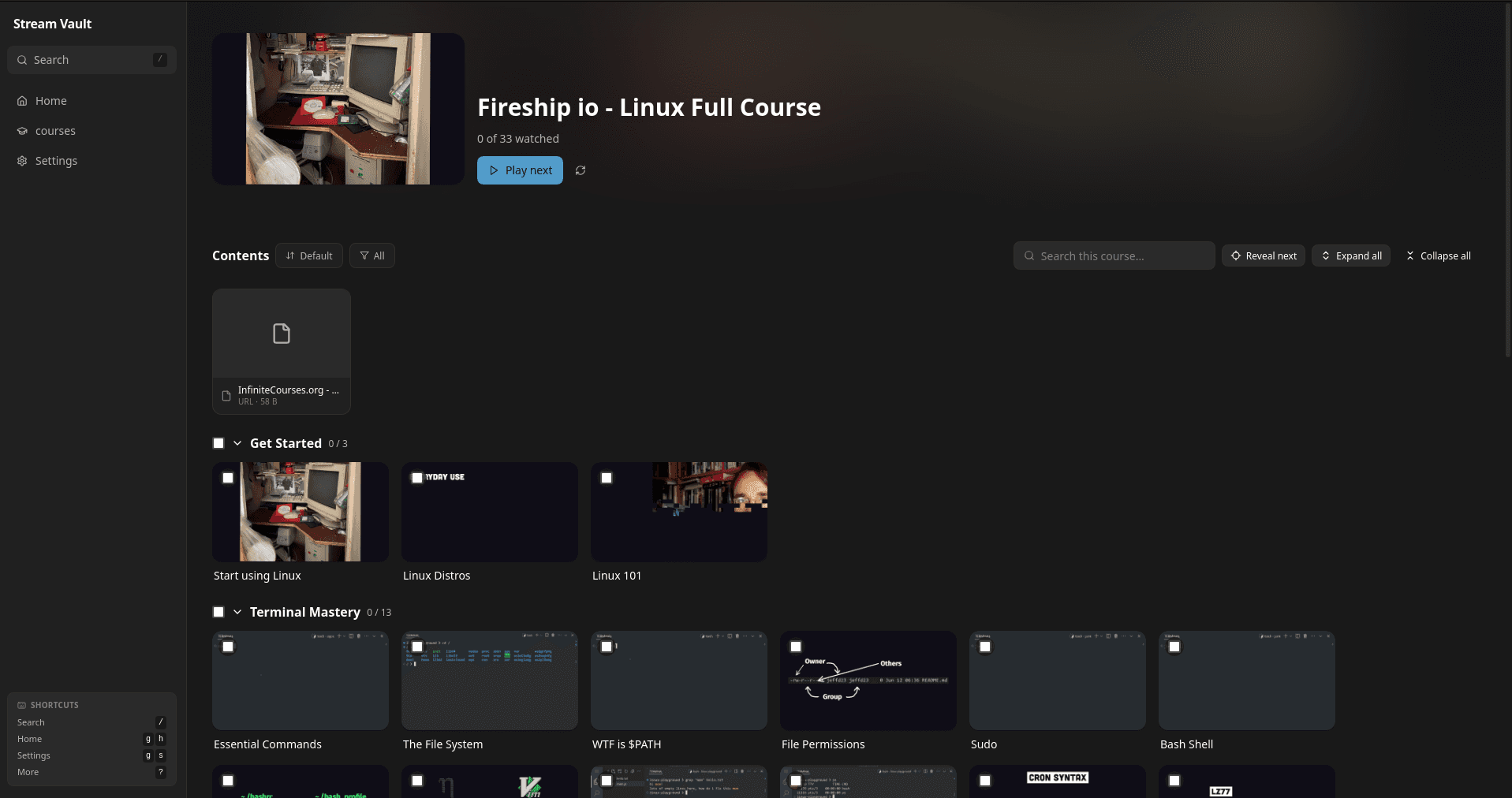Click the Home house icon in sidebar

(x=22, y=101)
